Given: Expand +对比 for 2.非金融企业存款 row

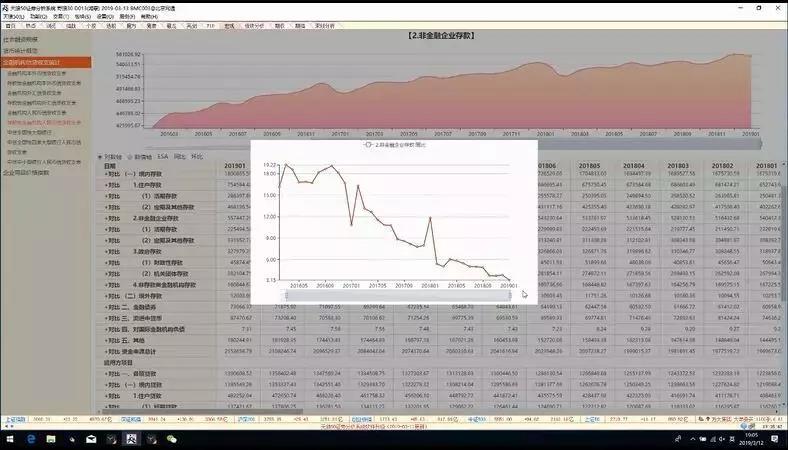Looking at the screenshot, I should point(111,217).
